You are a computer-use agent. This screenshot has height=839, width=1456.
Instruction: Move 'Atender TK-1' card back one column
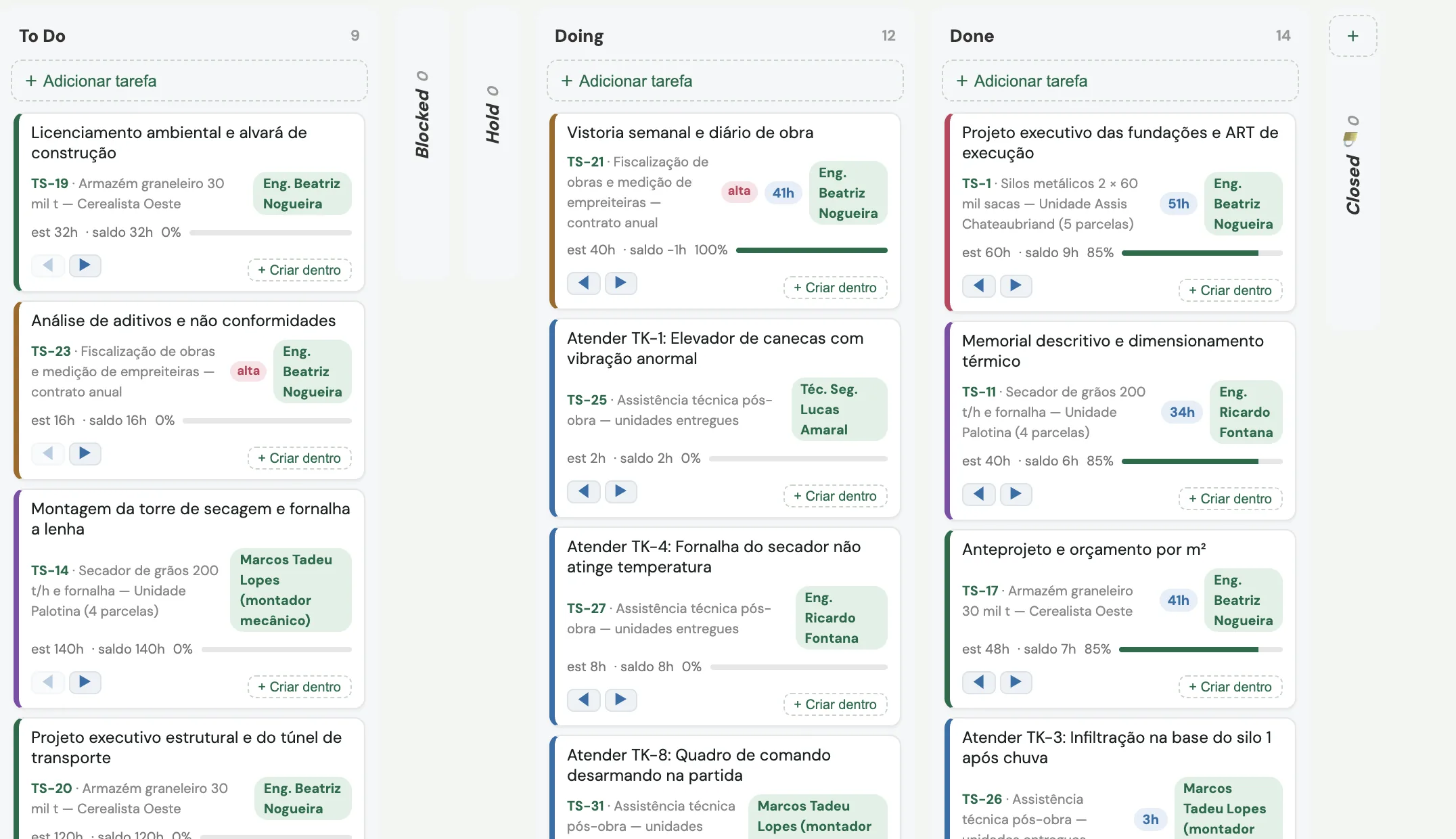click(x=584, y=491)
